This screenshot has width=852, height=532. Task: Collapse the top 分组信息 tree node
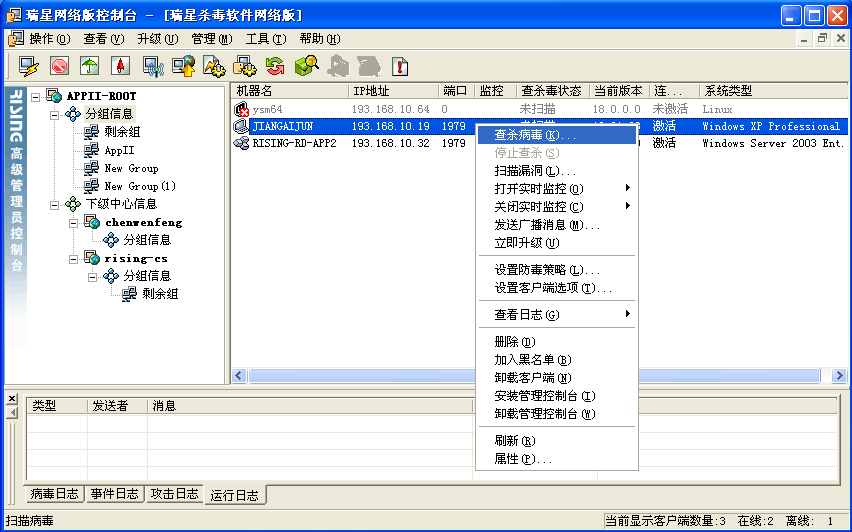click(x=54, y=115)
